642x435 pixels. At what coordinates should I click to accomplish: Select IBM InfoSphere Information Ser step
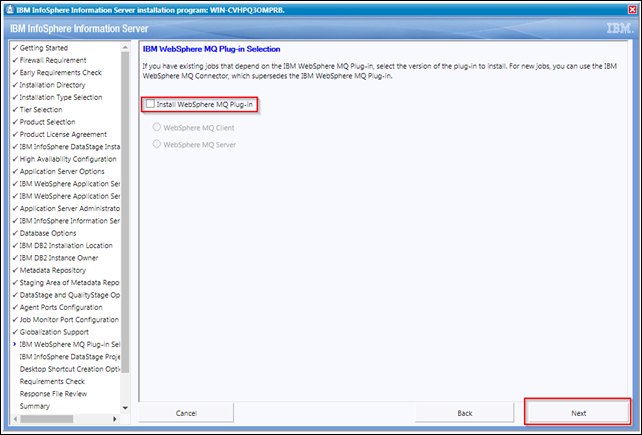(70, 221)
